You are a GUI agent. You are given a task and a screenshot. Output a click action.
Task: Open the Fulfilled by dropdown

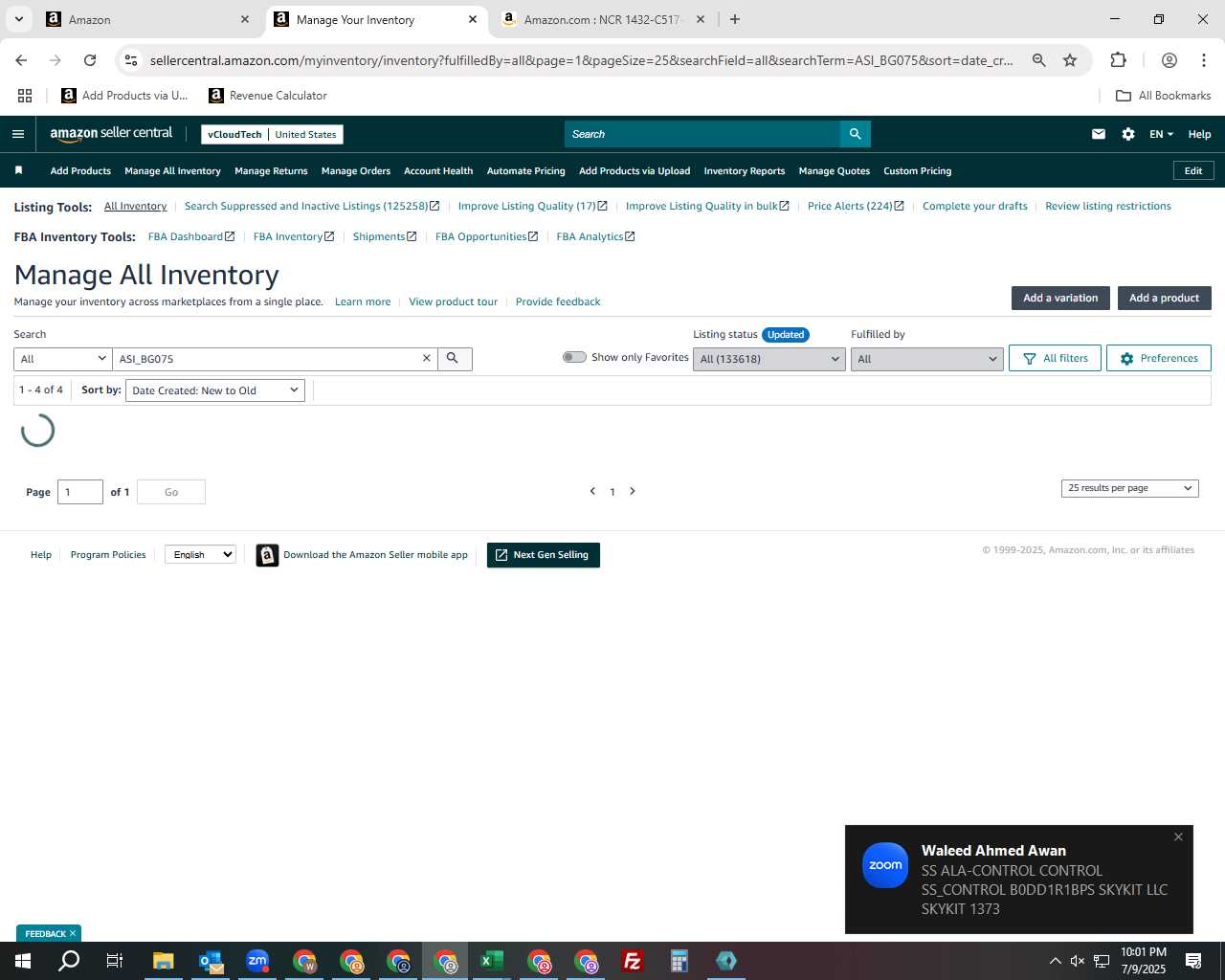tap(927, 359)
